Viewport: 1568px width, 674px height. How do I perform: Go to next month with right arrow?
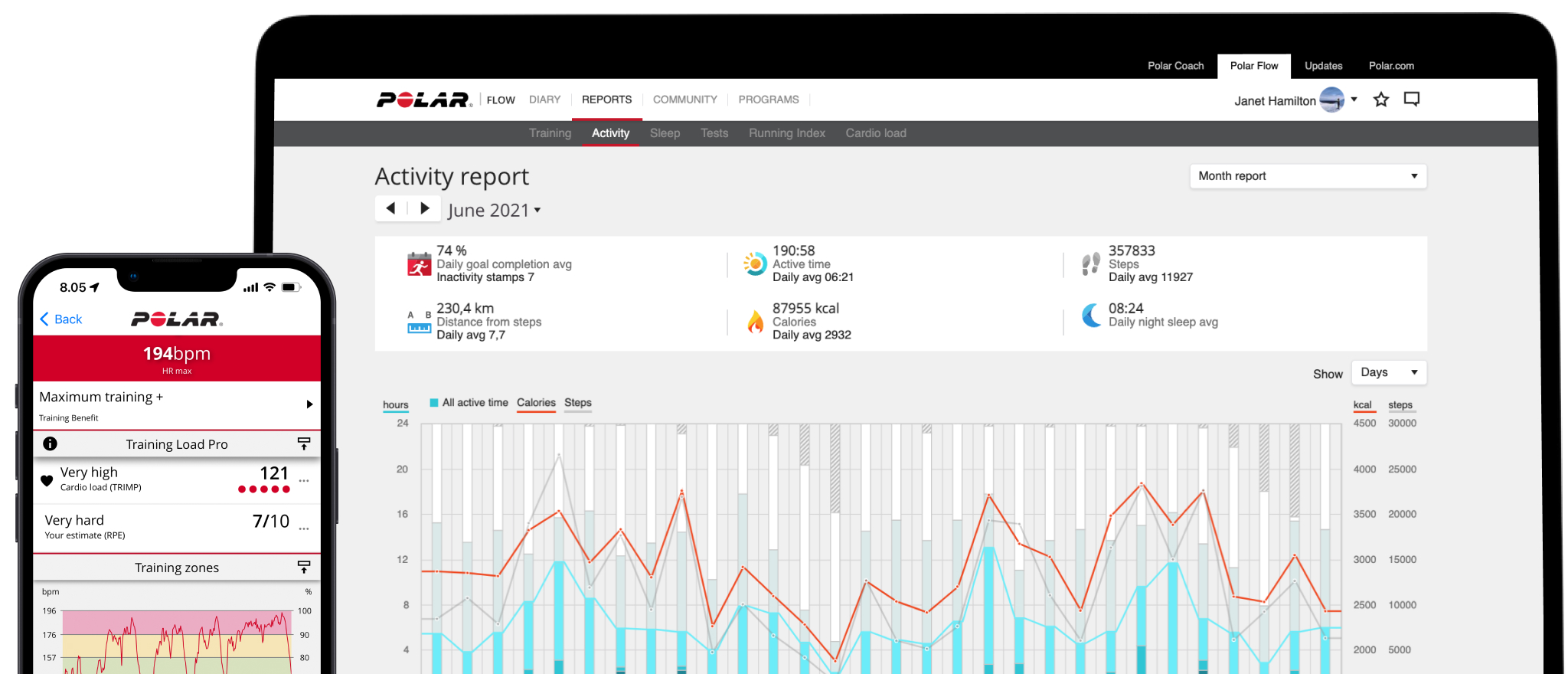pyautogui.click(x=425, y=208)
